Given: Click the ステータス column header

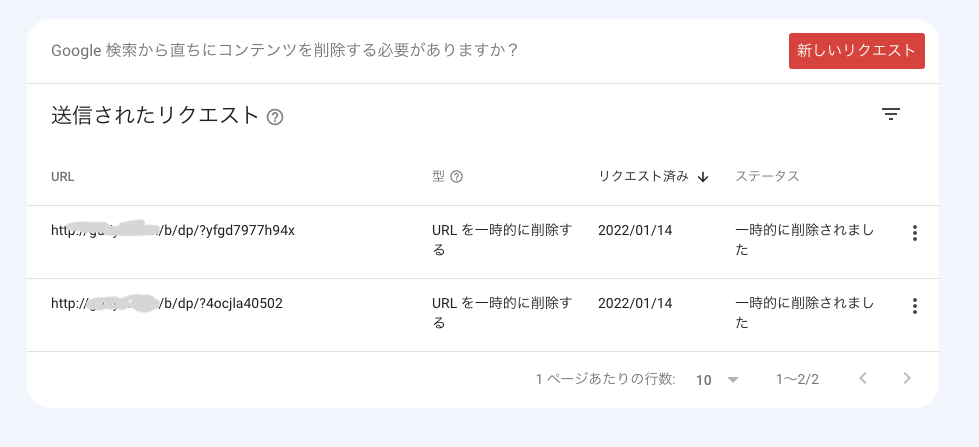Looking at the screenshot, I should (767, 177).
